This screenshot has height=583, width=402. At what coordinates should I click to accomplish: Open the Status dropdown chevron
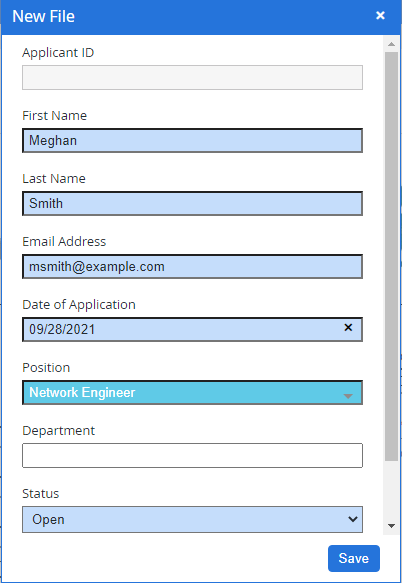click(x=353, y=519)
